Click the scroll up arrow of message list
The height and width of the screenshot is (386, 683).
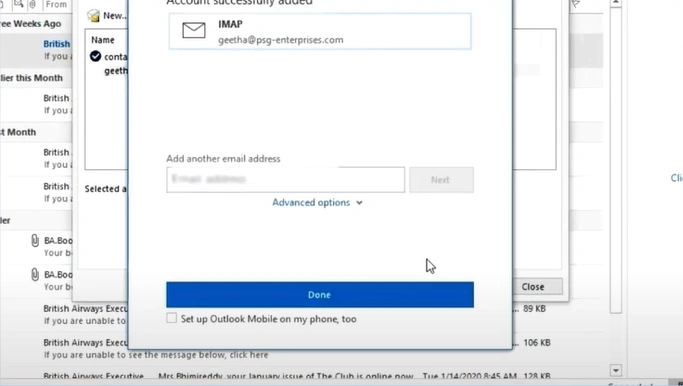[x=615, y=3]
